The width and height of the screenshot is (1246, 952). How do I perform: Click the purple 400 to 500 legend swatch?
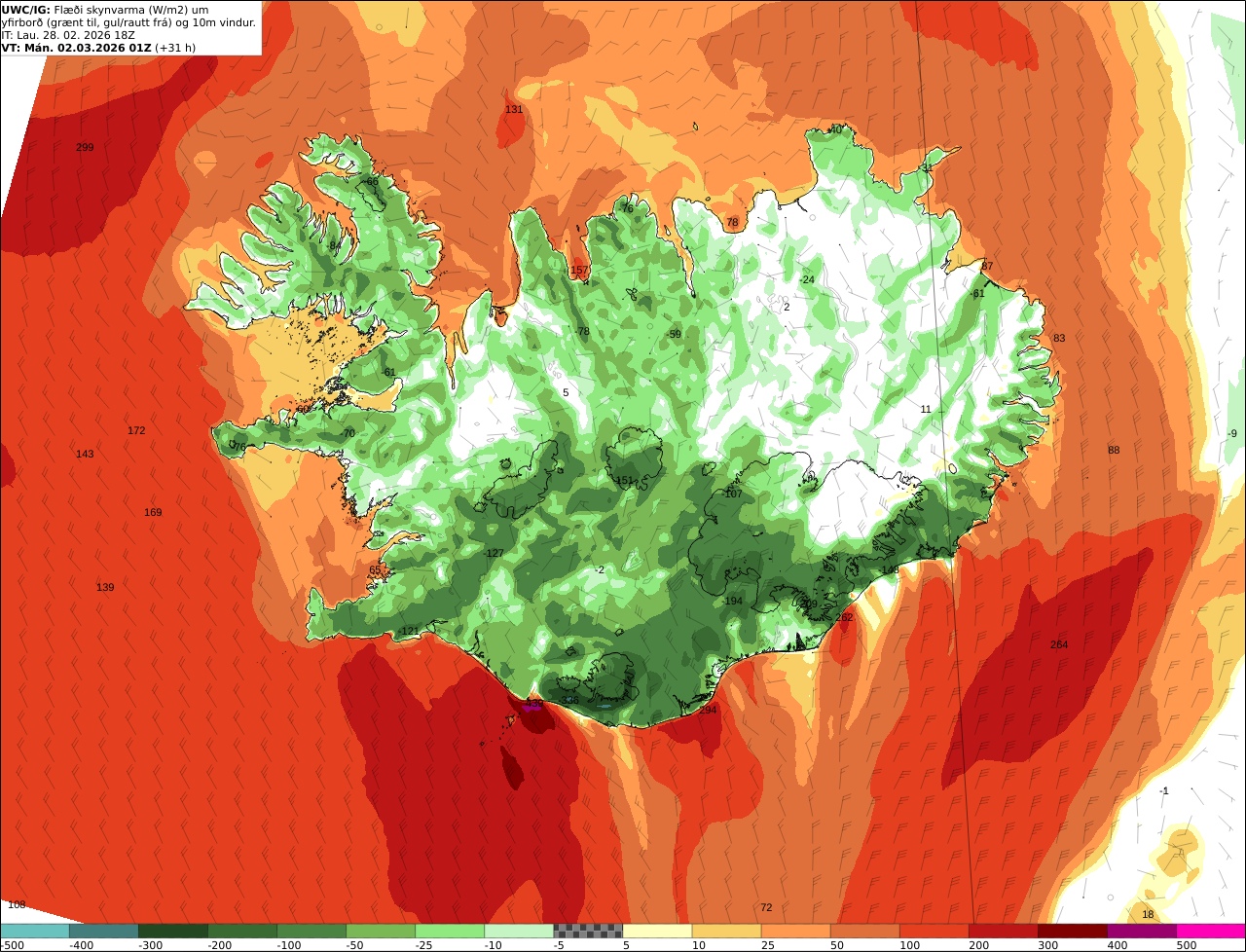(1141, 931)
